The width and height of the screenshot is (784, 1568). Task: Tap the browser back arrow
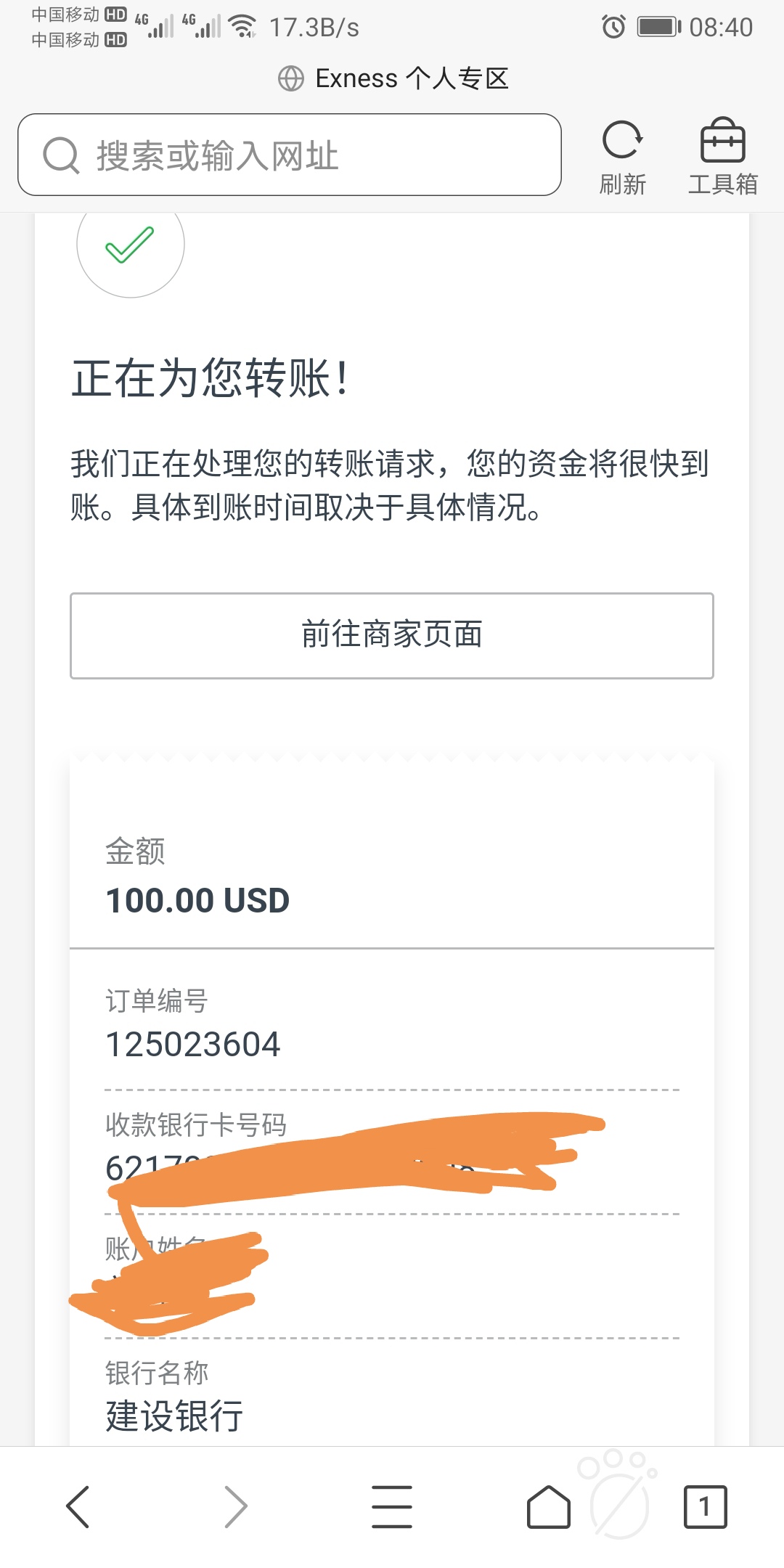tap(78, 1506)
